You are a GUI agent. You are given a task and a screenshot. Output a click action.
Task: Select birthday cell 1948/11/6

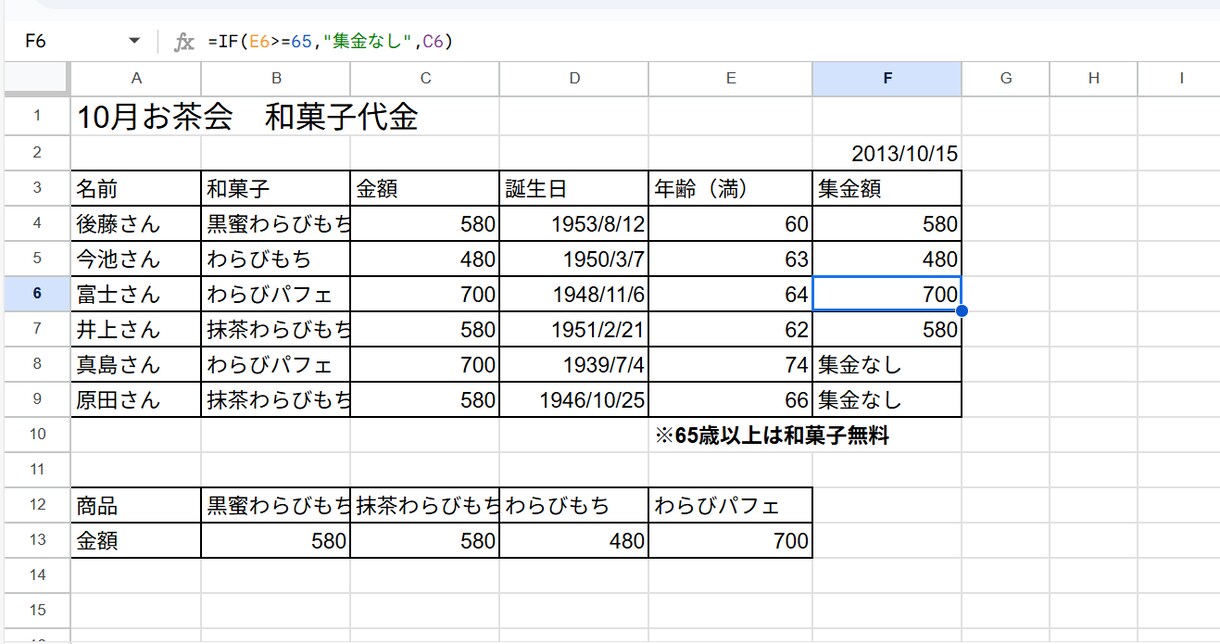pyautogui.click(x=574, y=294)
